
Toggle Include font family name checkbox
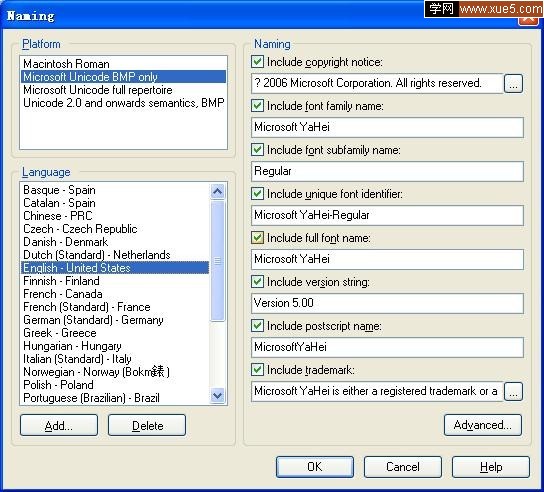[x=257, y=106]
